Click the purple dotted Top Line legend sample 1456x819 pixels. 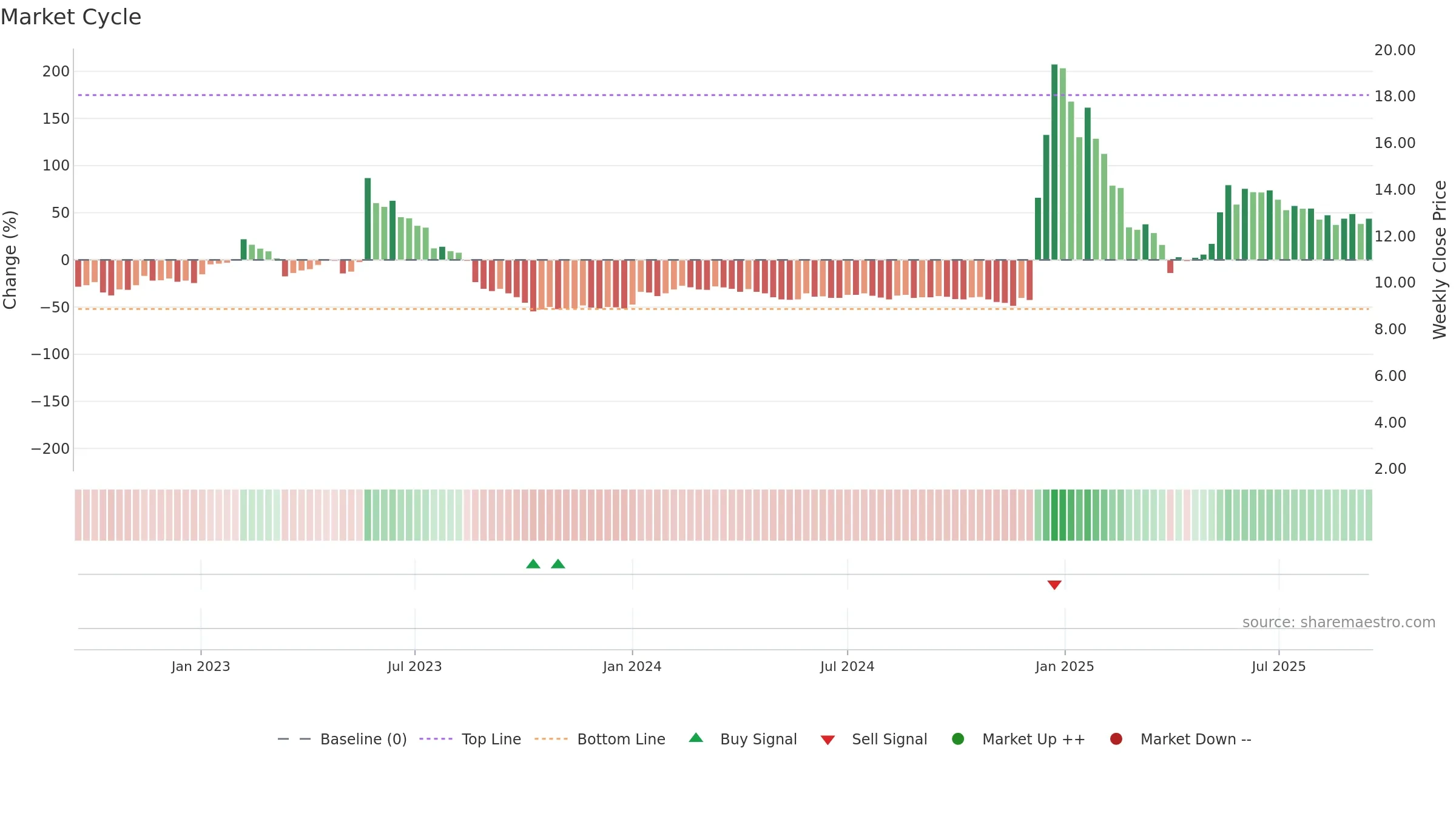(436, 739)
